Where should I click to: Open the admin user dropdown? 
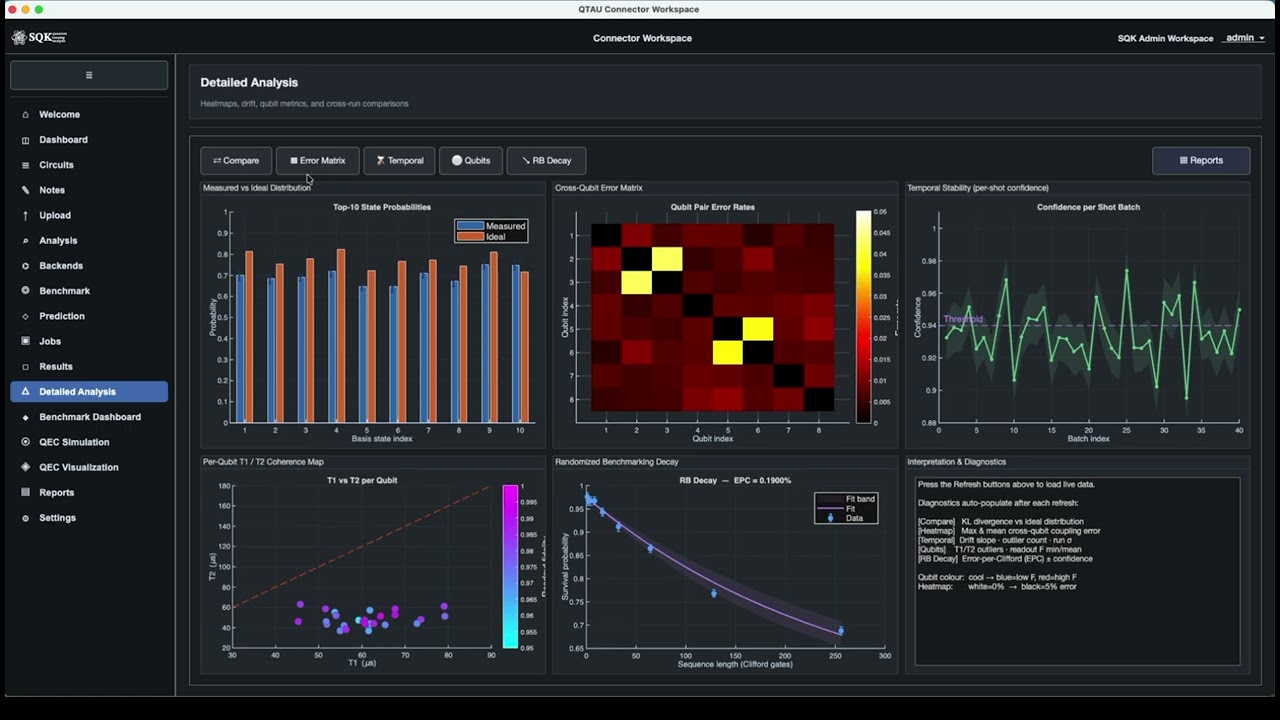click(1245, 38)
